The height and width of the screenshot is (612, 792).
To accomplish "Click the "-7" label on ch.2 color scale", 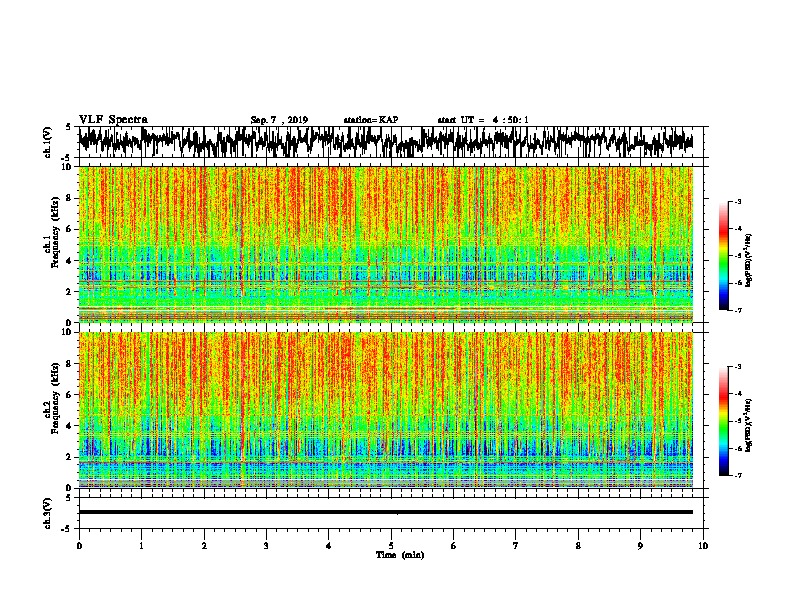I will tap(737, 475).
